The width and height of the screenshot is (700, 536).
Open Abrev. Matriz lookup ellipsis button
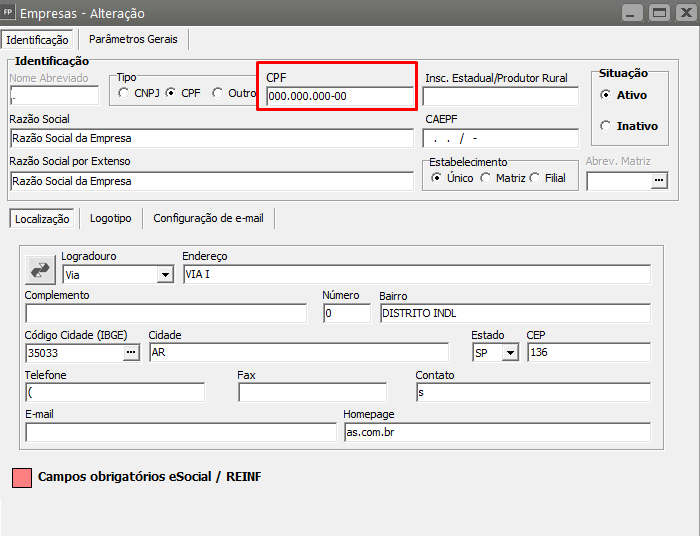pyautogui.click(x=658, y=180)
